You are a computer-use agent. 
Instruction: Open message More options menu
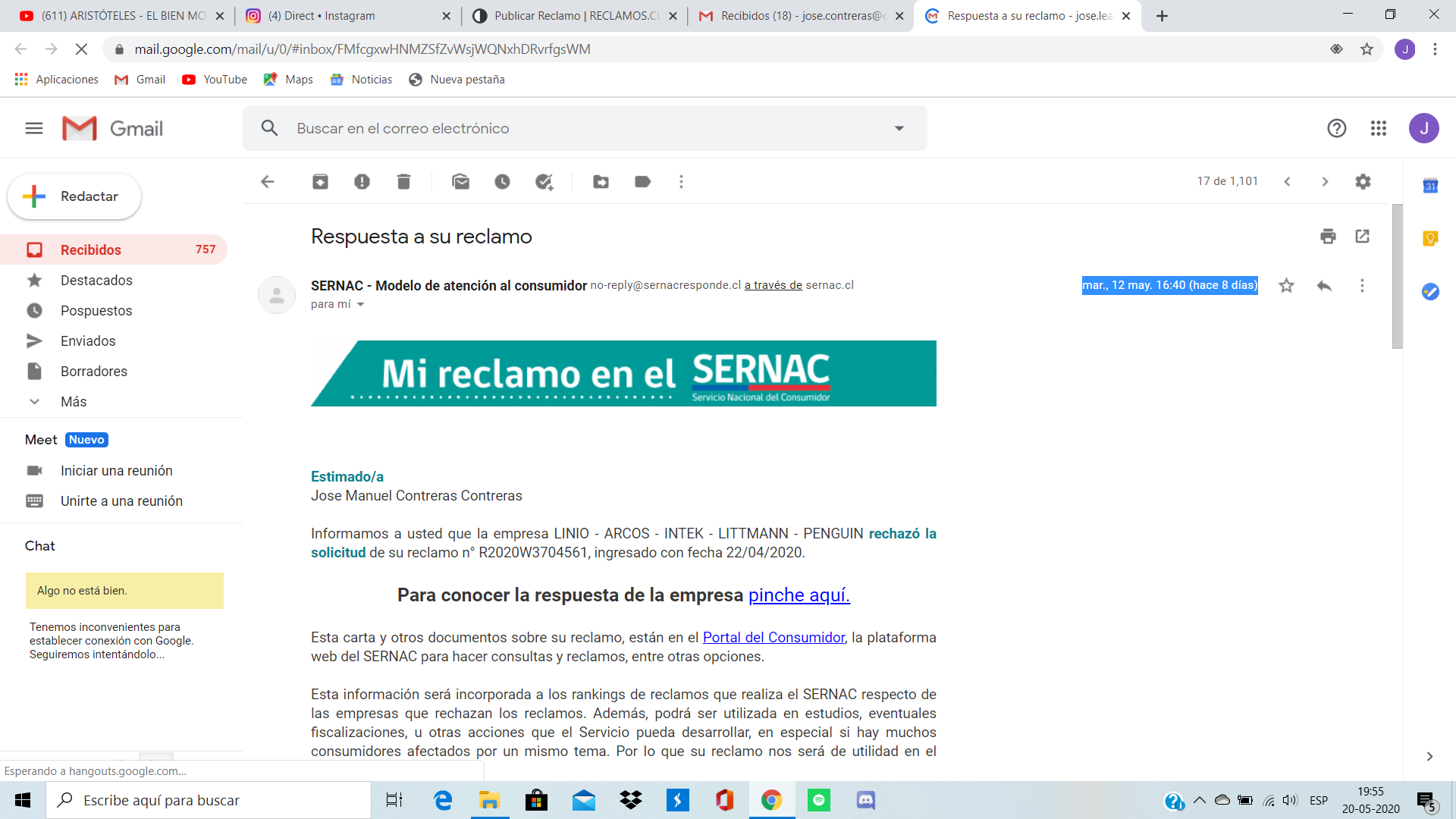1362,285
